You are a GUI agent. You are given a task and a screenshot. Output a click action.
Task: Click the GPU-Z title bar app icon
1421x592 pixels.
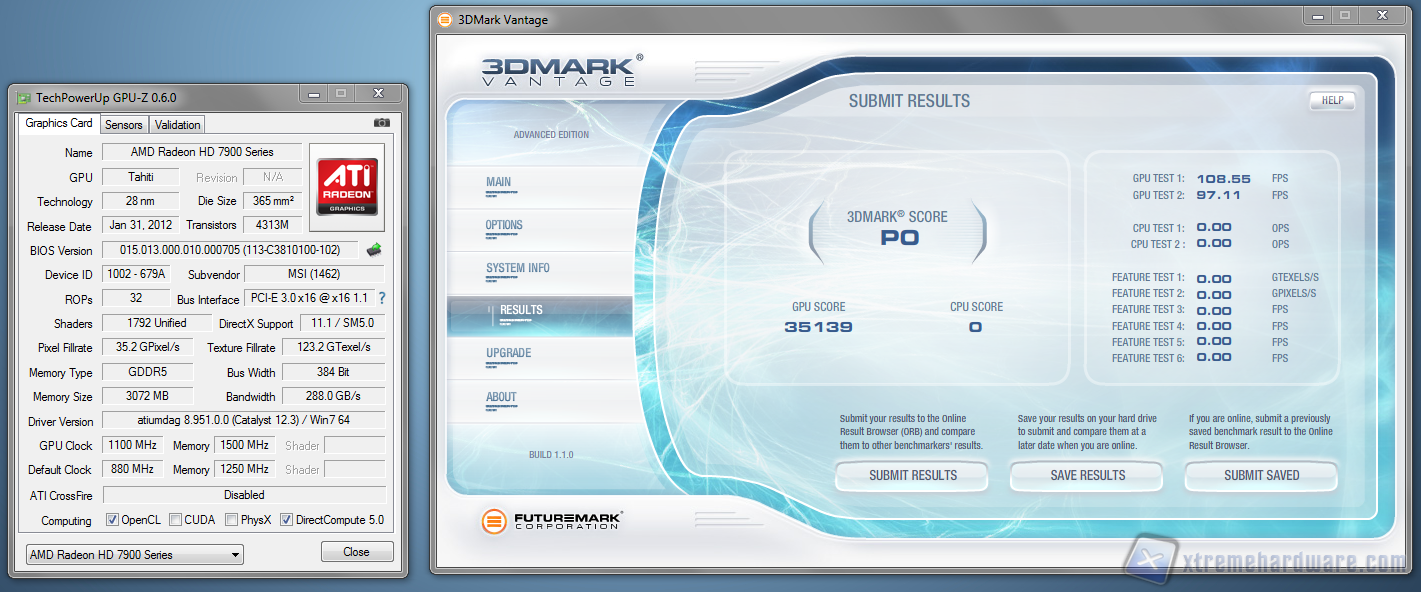point(23,97)
